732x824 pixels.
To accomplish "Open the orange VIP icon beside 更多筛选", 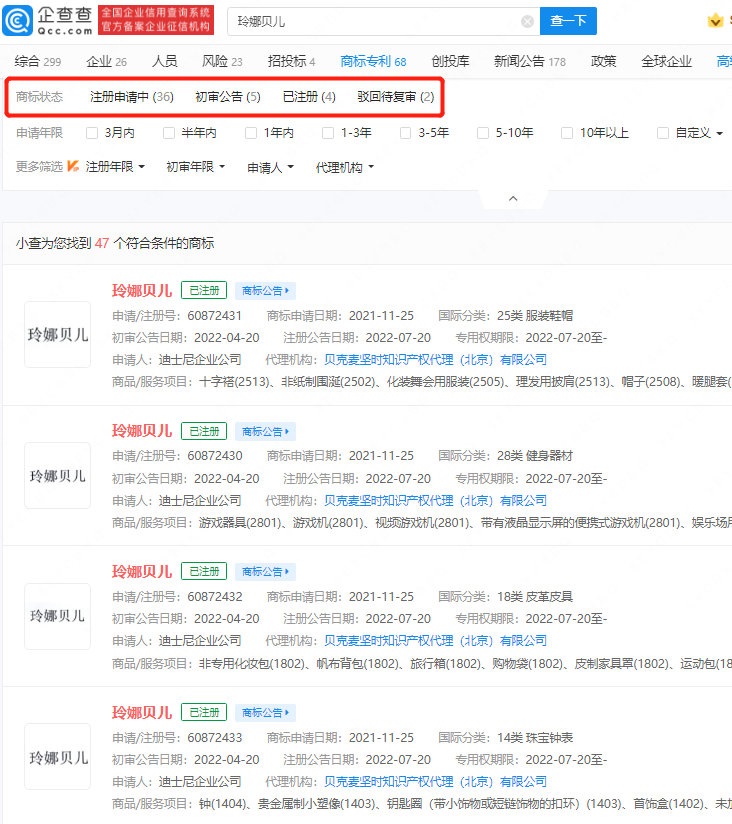I will click(x=73, y=167).
